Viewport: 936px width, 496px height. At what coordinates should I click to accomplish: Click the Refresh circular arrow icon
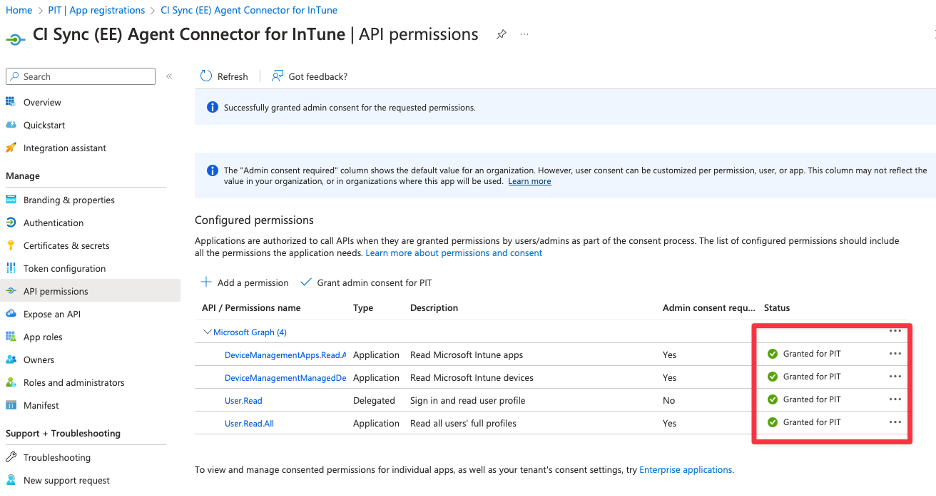tap(206, 76)
